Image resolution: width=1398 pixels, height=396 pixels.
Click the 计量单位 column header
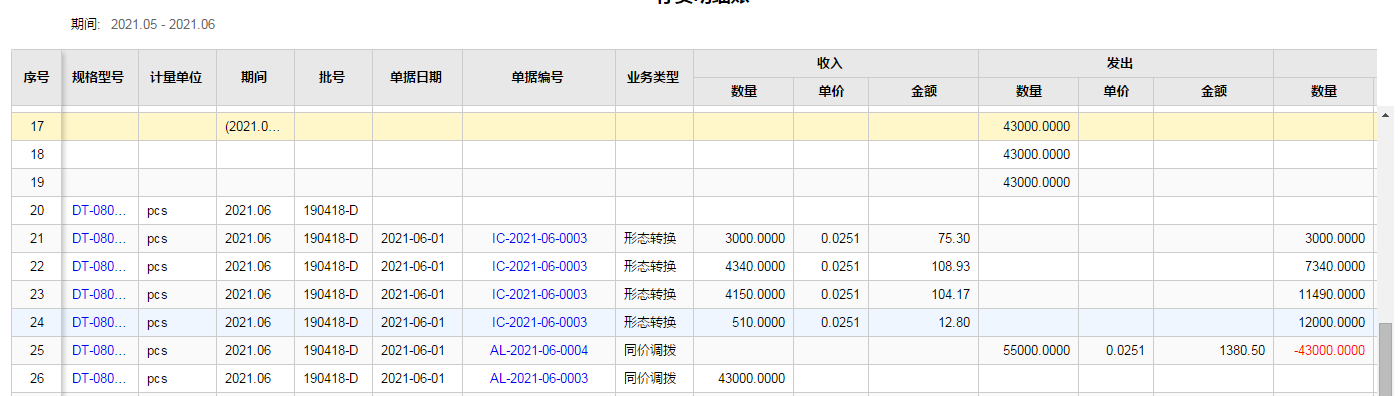[x=177, y=77]
